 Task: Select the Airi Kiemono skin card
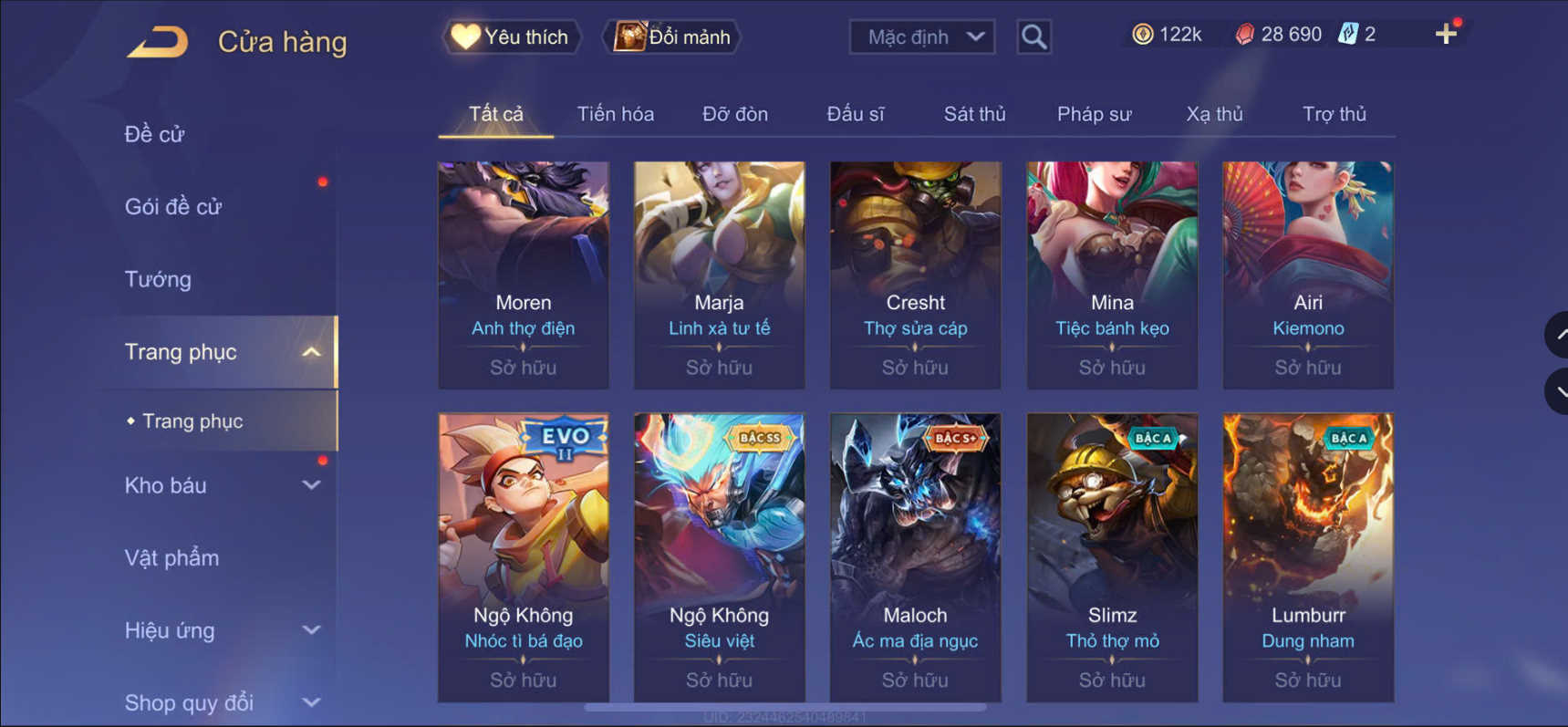(x=1307, y=275)
